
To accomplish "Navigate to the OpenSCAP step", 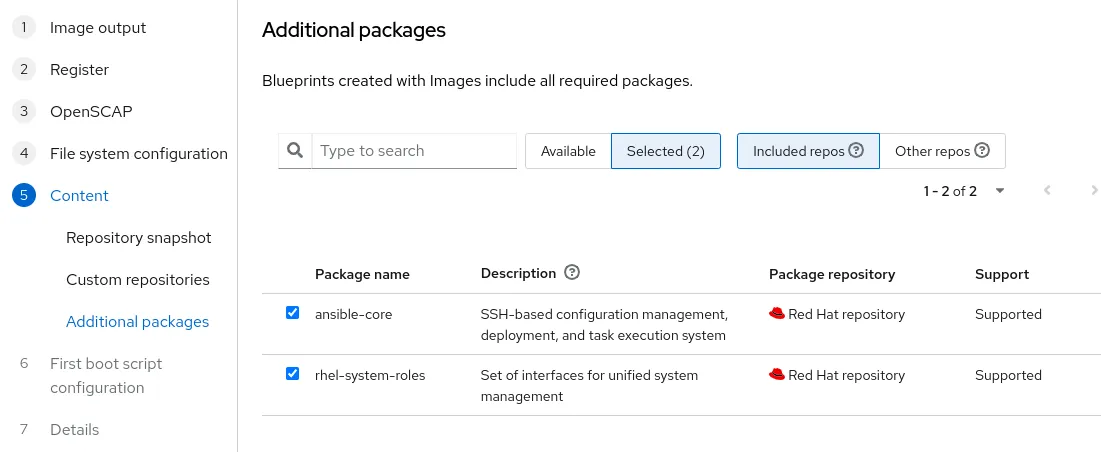I will 91,112.
